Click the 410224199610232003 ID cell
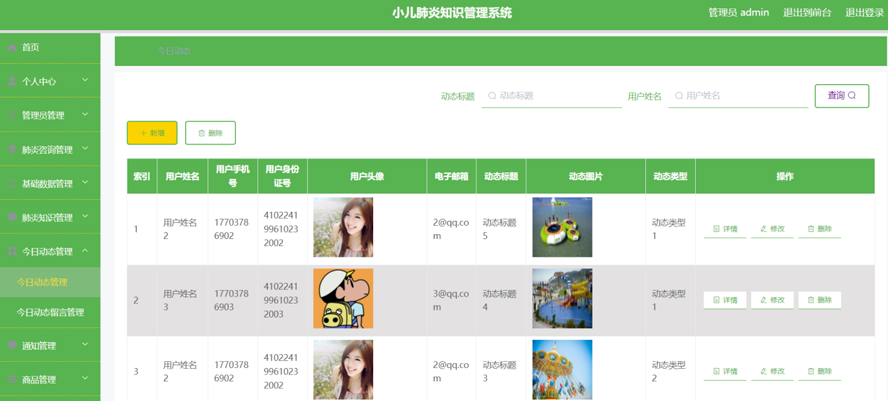The height and width of the screenshot is (401, 888). (281, 300)
